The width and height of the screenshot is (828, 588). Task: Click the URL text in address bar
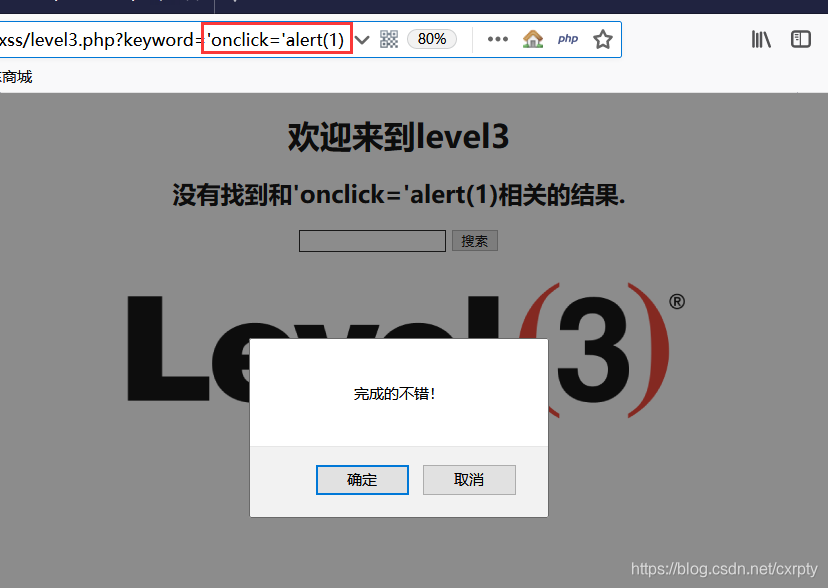(x=172, y=40)
